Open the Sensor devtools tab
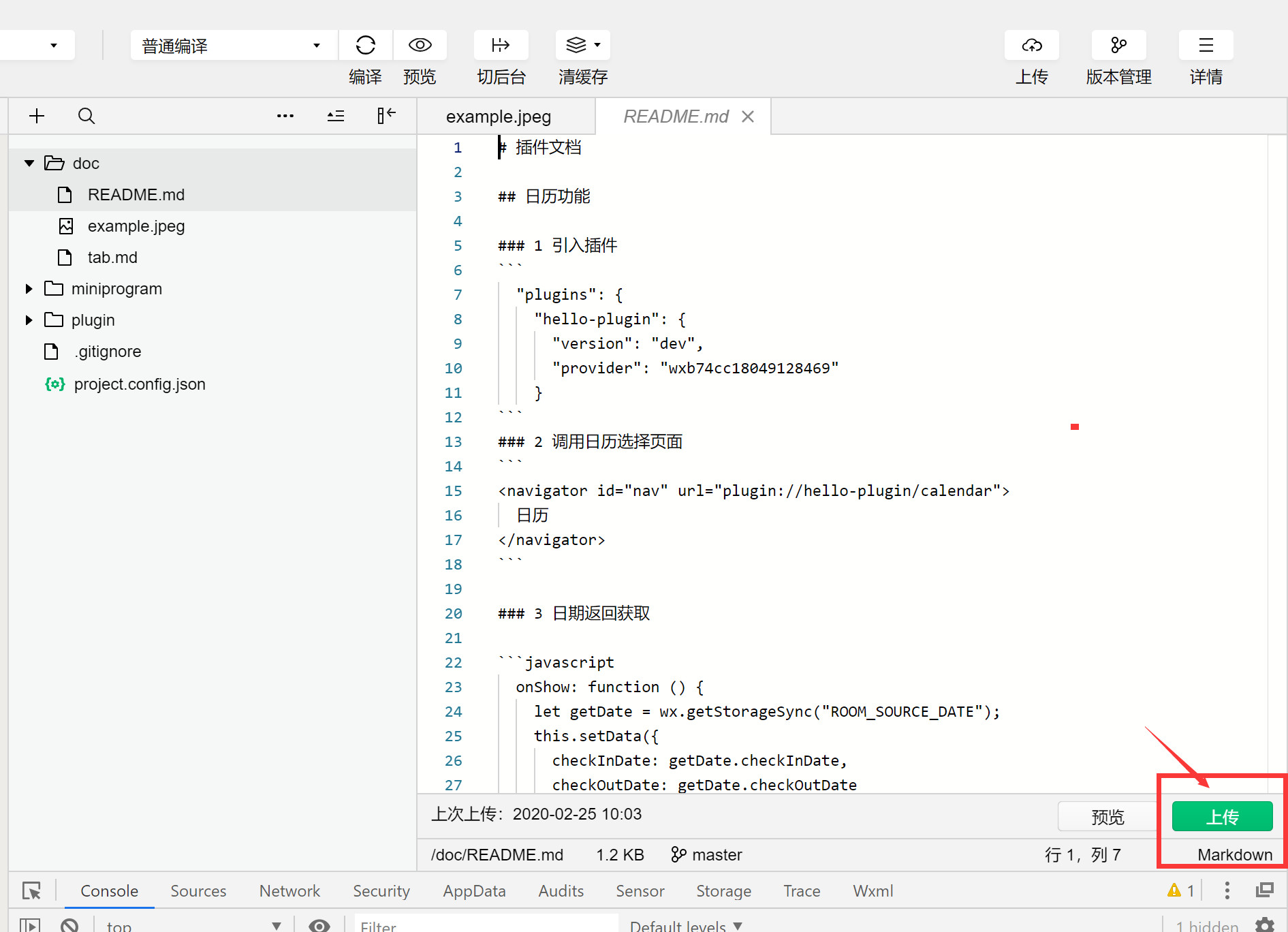Image resolution: width=1288 pixels, height=932 pixels. [640, 890]
